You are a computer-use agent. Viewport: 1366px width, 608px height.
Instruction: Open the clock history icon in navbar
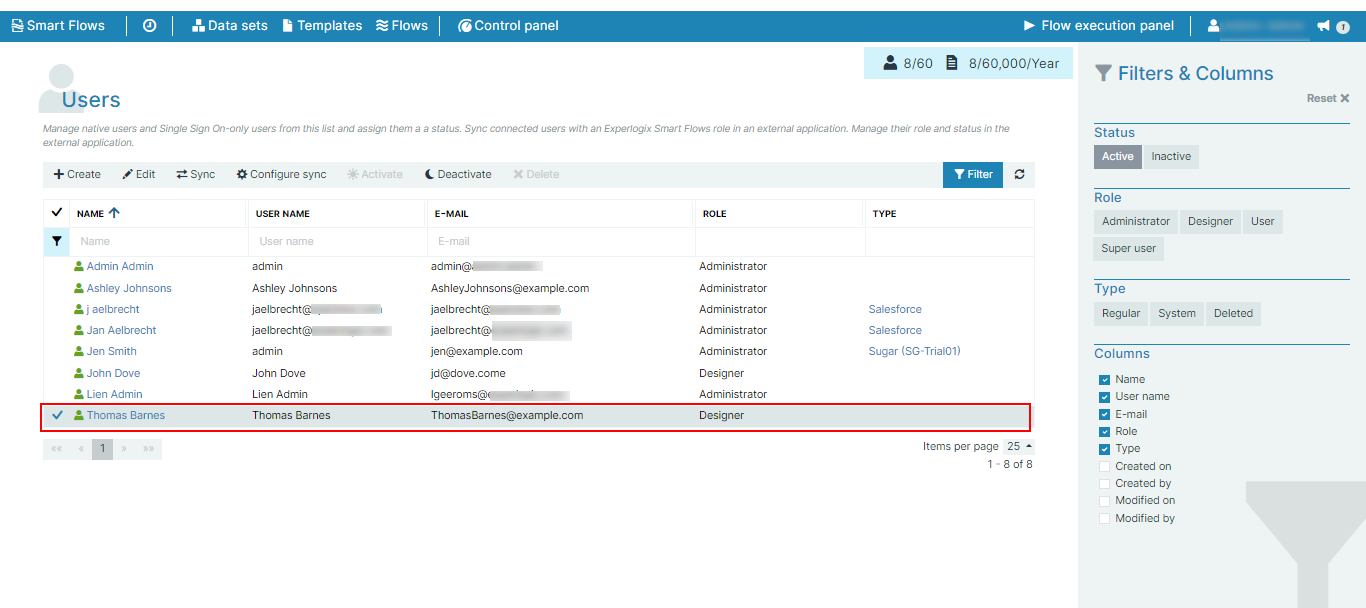149,26
